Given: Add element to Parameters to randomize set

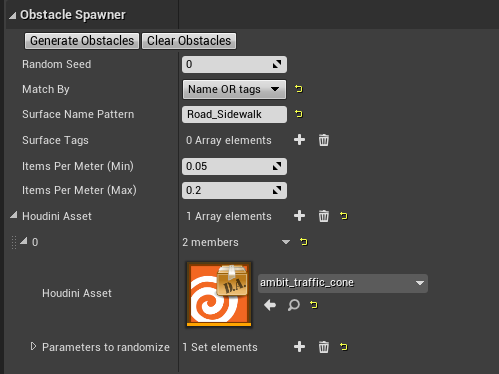Looking at the screenshot, I should point(299,347).
